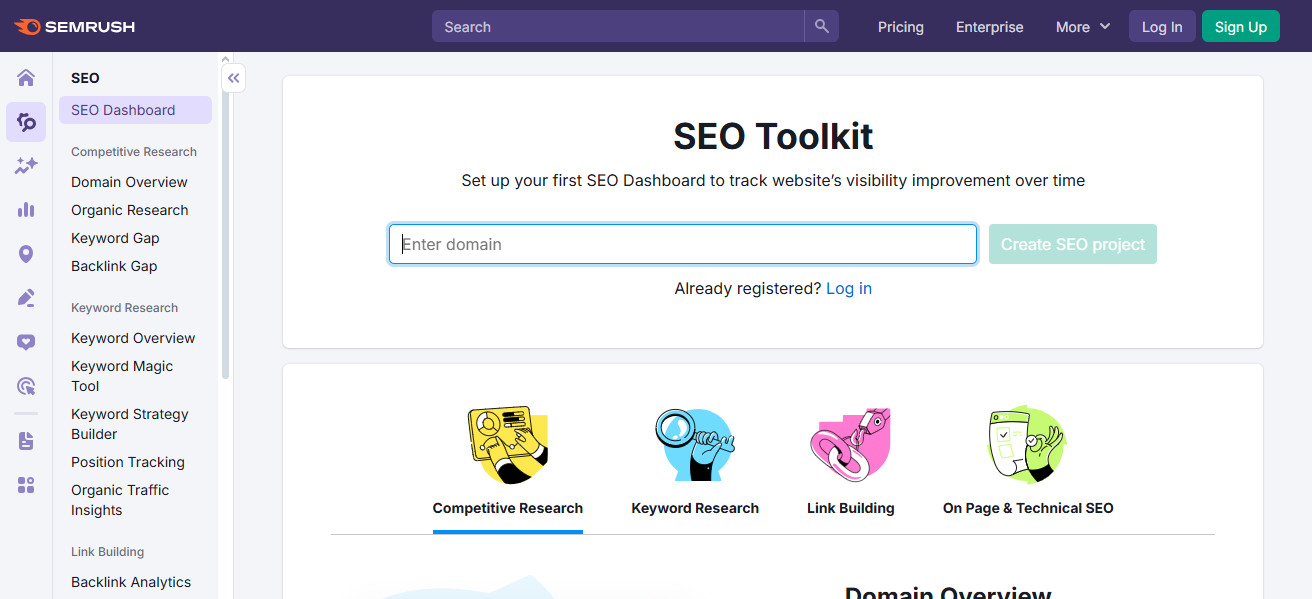Image resolution: width=1312 pixels, height=599 pixels.
Task: Open the bar chart Traffic icon
Action: click(x=26, y=210)
